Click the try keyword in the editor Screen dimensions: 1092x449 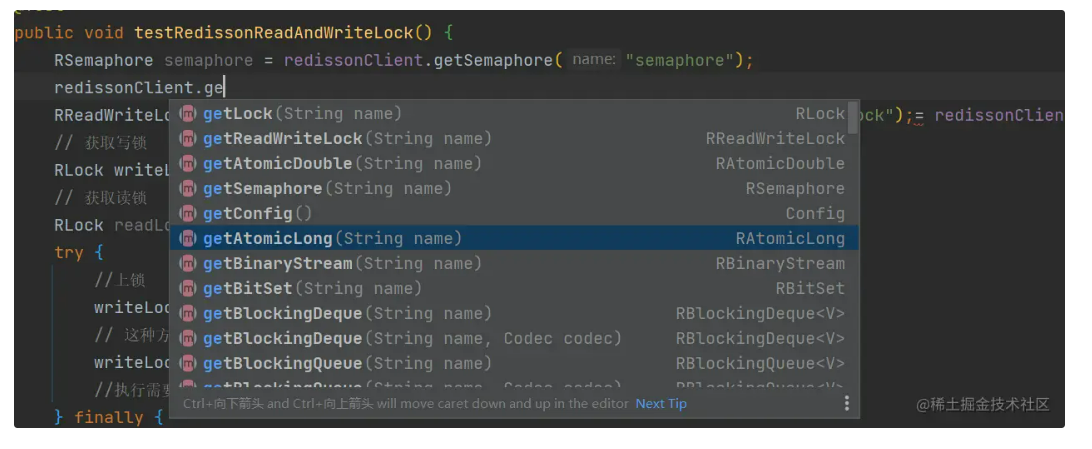[x=69, y=252]
